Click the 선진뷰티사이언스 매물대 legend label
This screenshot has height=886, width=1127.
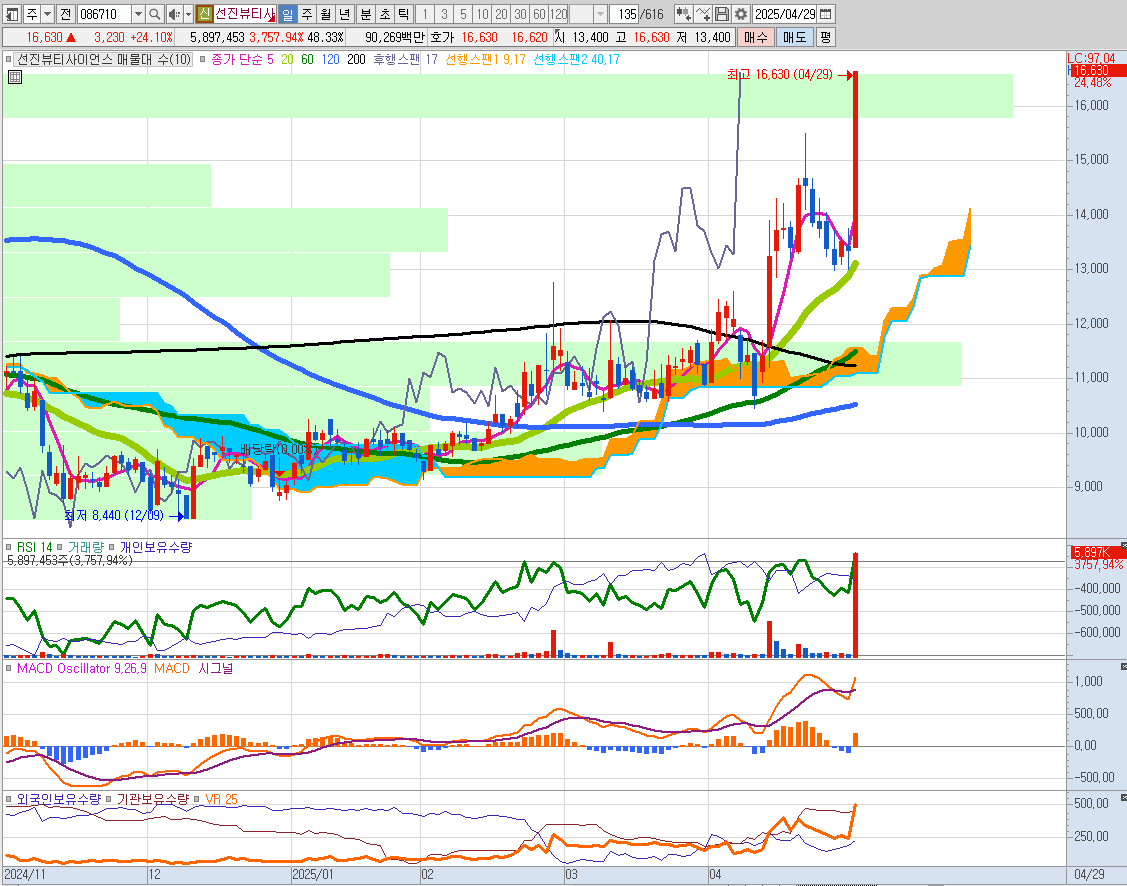(x=104, y=60)
